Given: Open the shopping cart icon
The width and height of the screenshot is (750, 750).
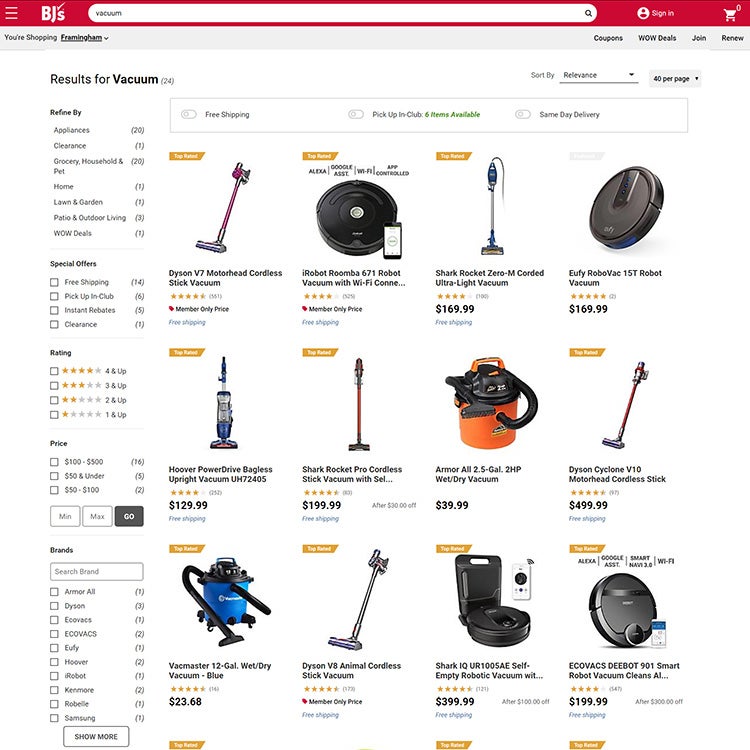Looking at the screenshot, I should coord(730,15).
